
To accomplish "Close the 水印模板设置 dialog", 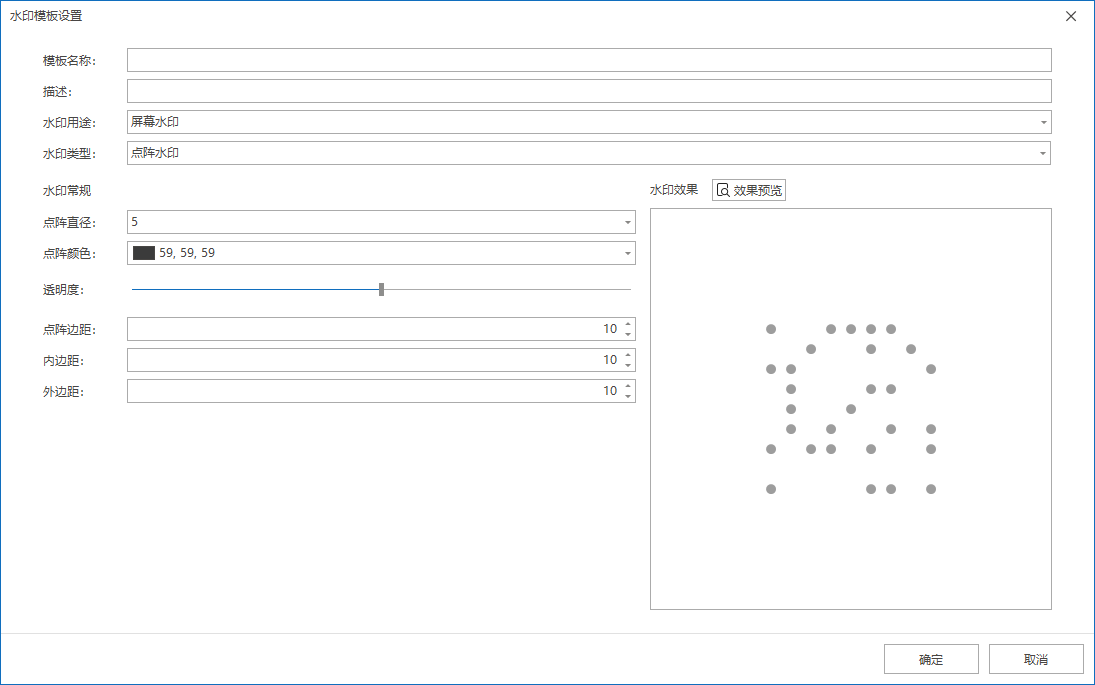I will tap(1071, 16).
